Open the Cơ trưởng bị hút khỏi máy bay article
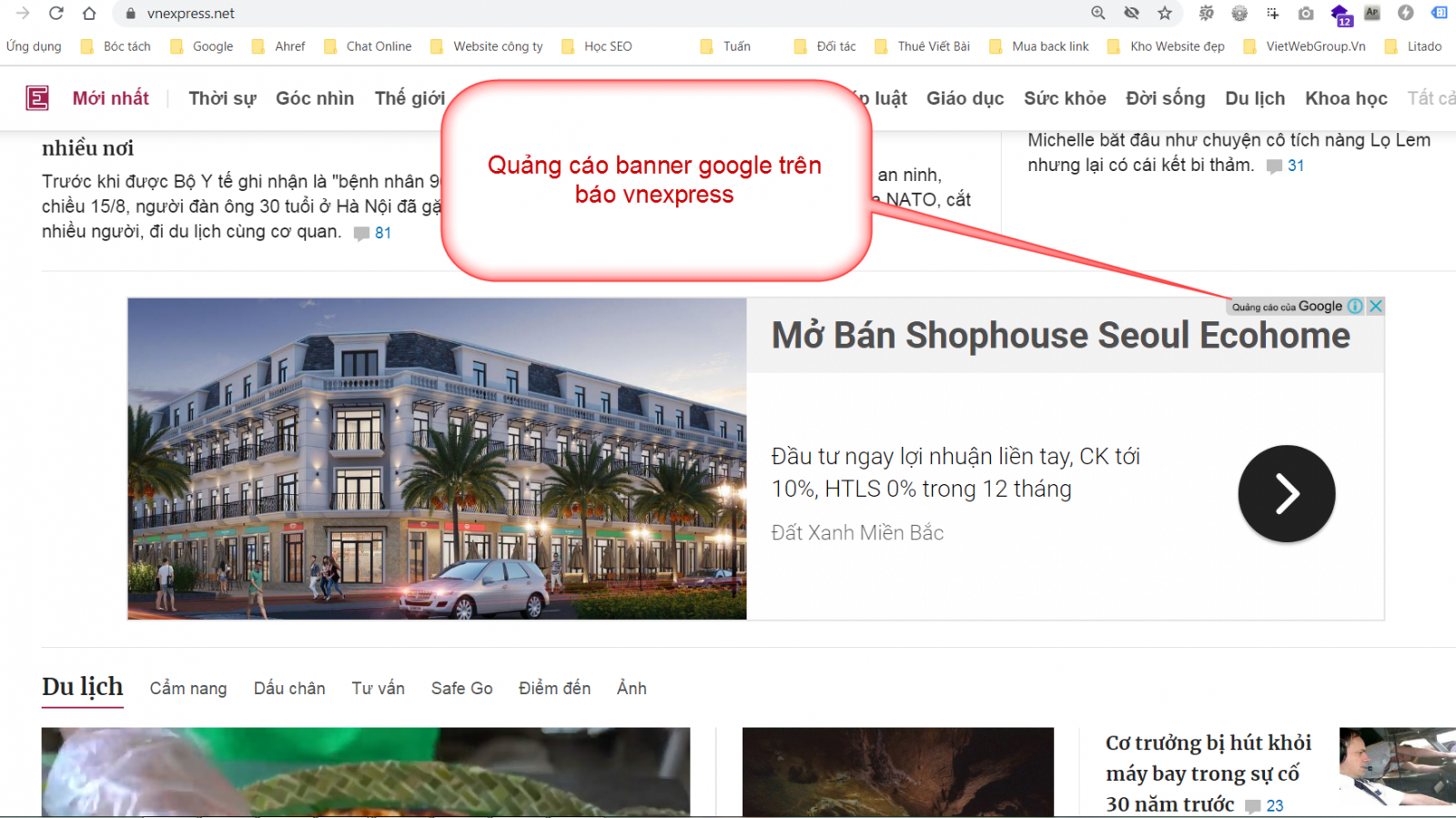 (x=1208, y=773)
